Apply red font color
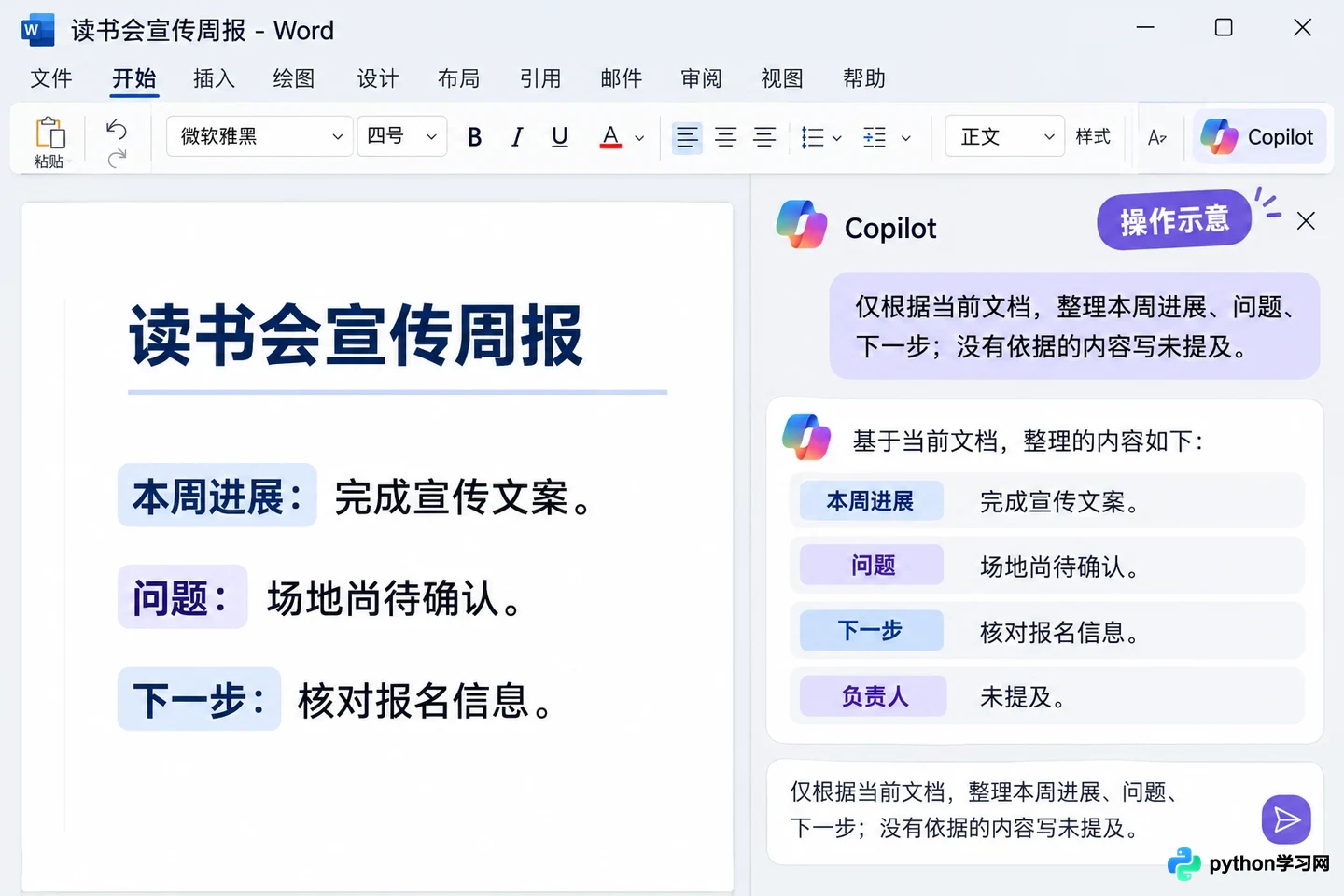The image size is (1344, 896). pyautogui.click(x=610, y=137)
